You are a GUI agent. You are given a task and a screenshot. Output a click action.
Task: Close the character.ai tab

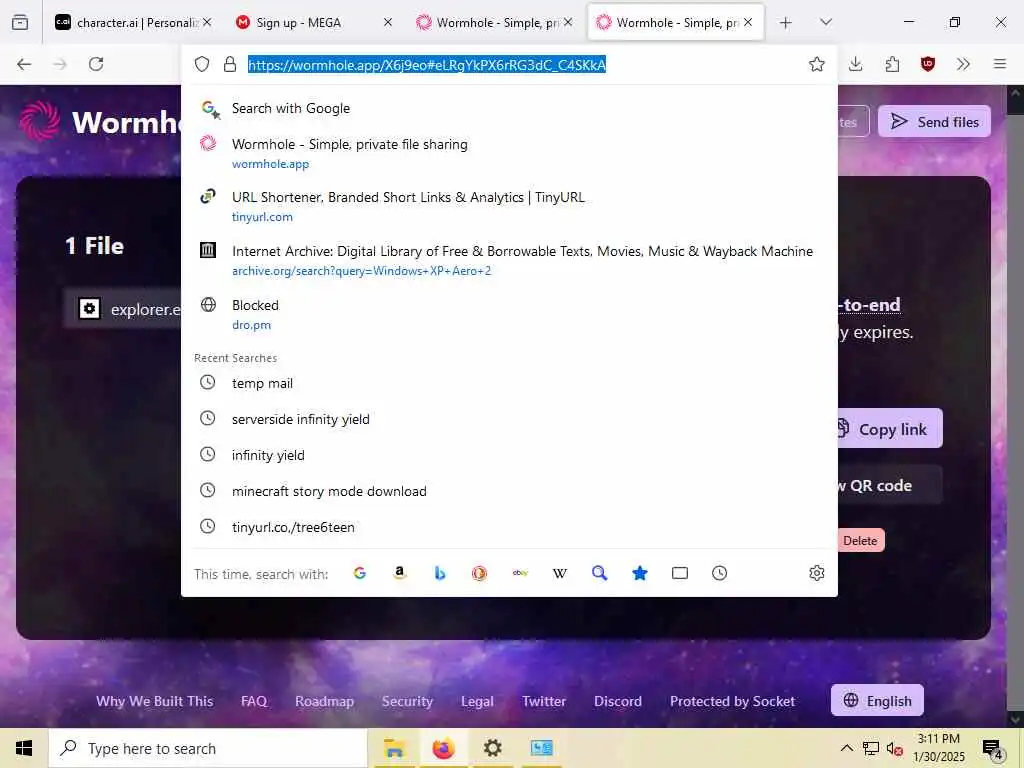207,22
